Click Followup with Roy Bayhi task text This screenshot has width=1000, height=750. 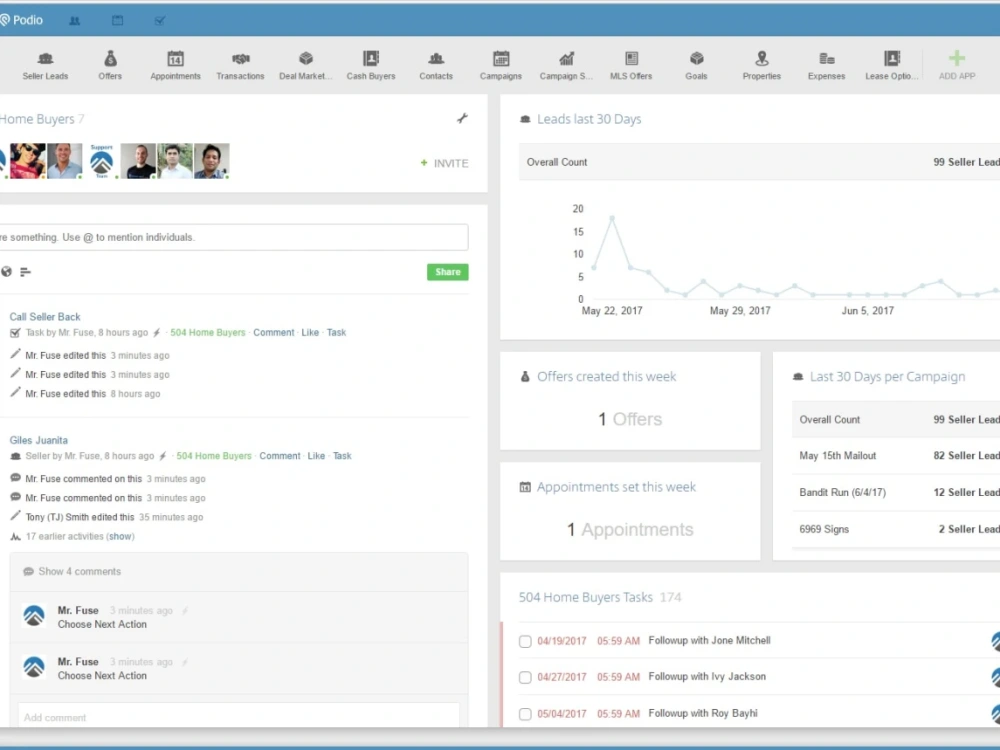(703, 713)
